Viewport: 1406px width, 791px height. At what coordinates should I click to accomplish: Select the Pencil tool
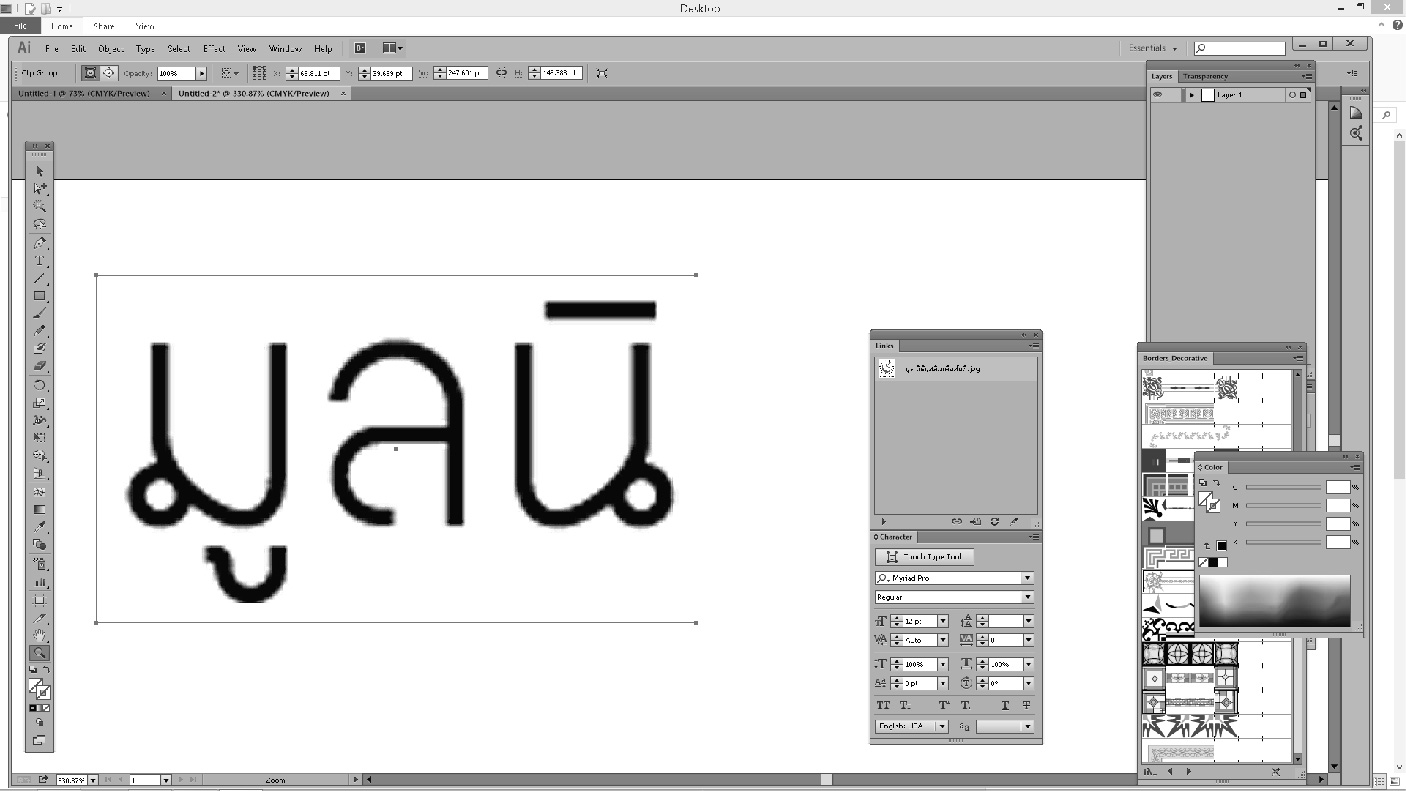(40, 330)
